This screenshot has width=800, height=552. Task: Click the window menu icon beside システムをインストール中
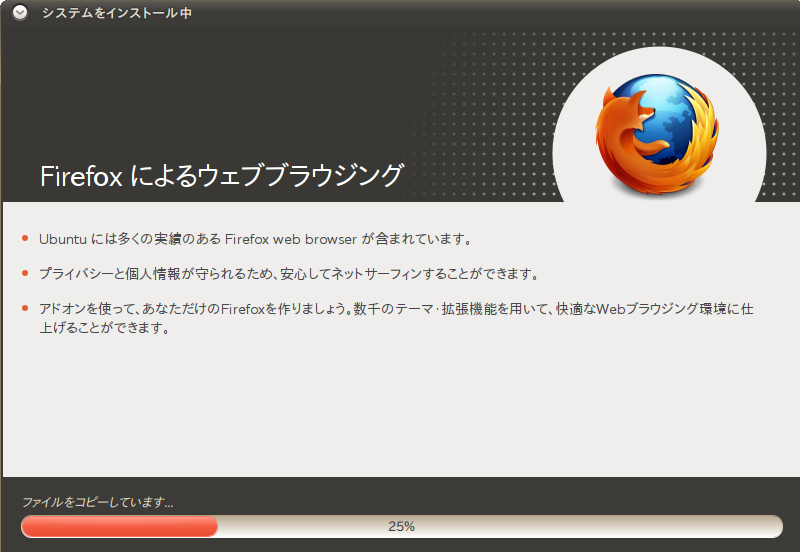(x=20, y=12)
